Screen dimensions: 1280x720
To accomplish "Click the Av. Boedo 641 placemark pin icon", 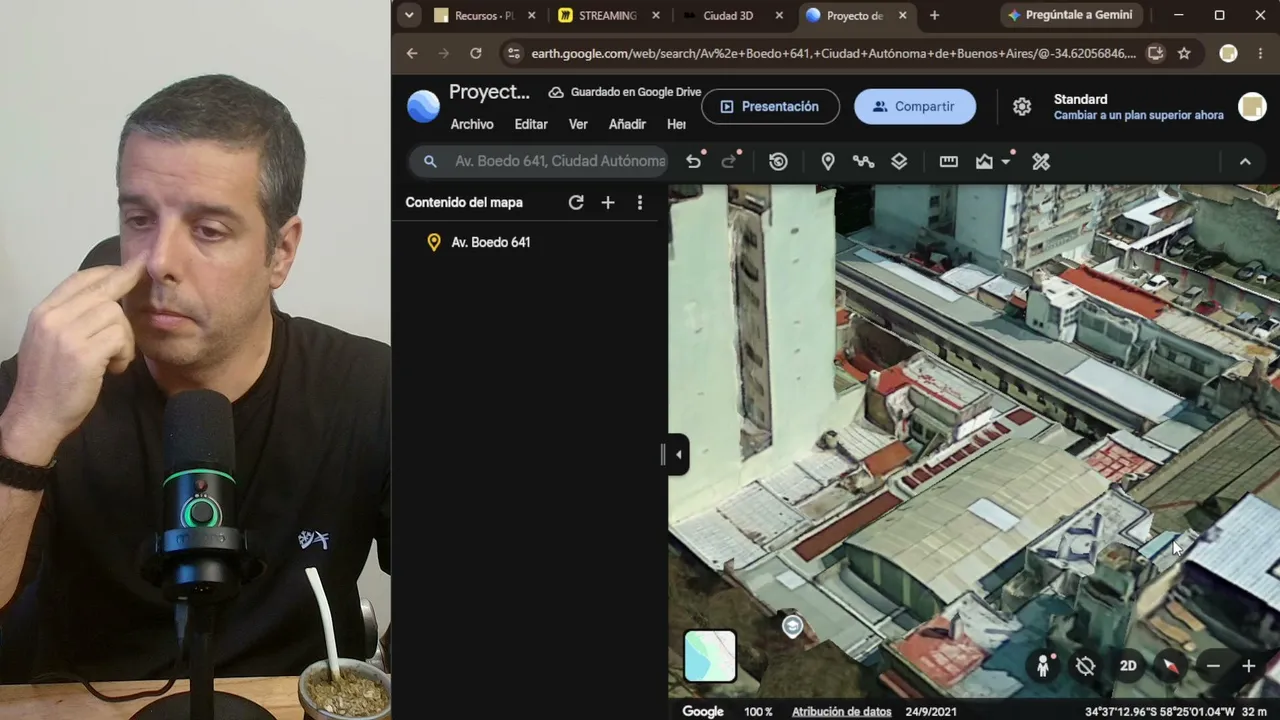I will coord(434,242).
